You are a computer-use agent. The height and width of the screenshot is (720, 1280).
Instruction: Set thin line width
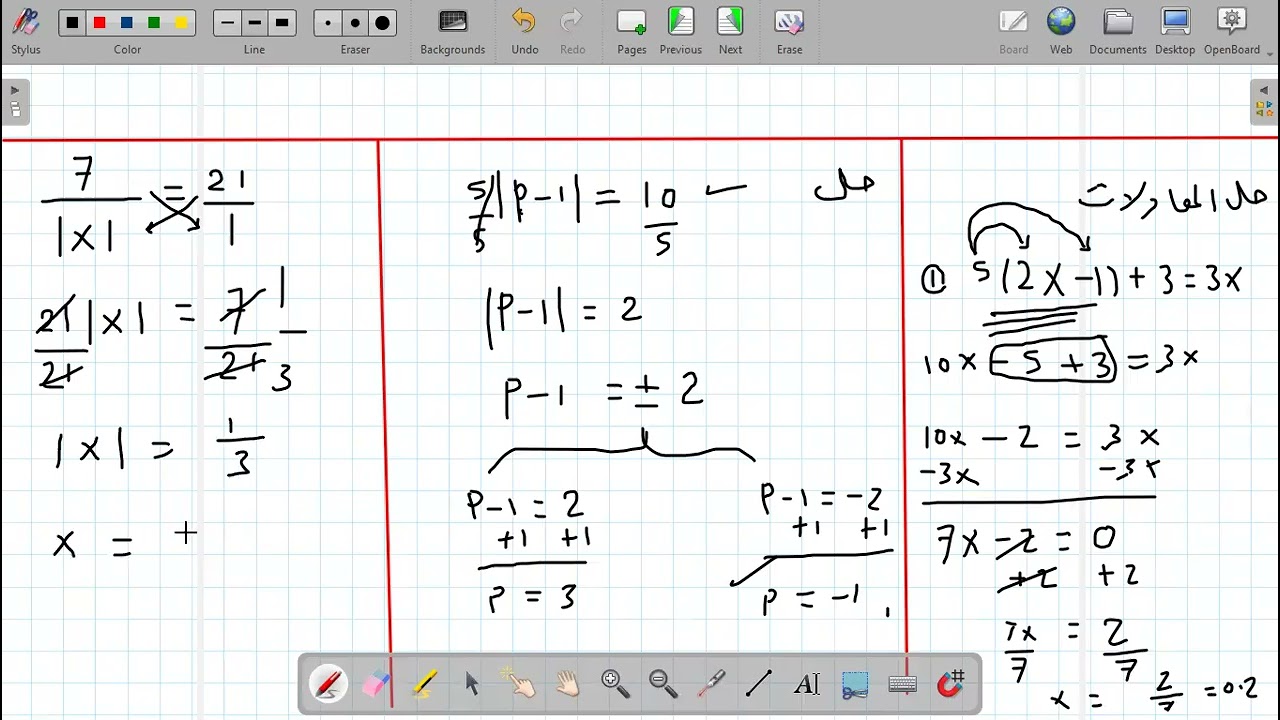coord(228,23)
